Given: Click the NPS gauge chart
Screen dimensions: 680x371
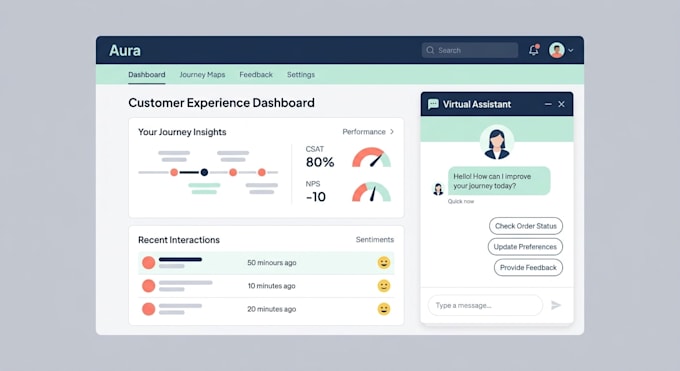Looking at the screenshot, I should pos(371,192).
